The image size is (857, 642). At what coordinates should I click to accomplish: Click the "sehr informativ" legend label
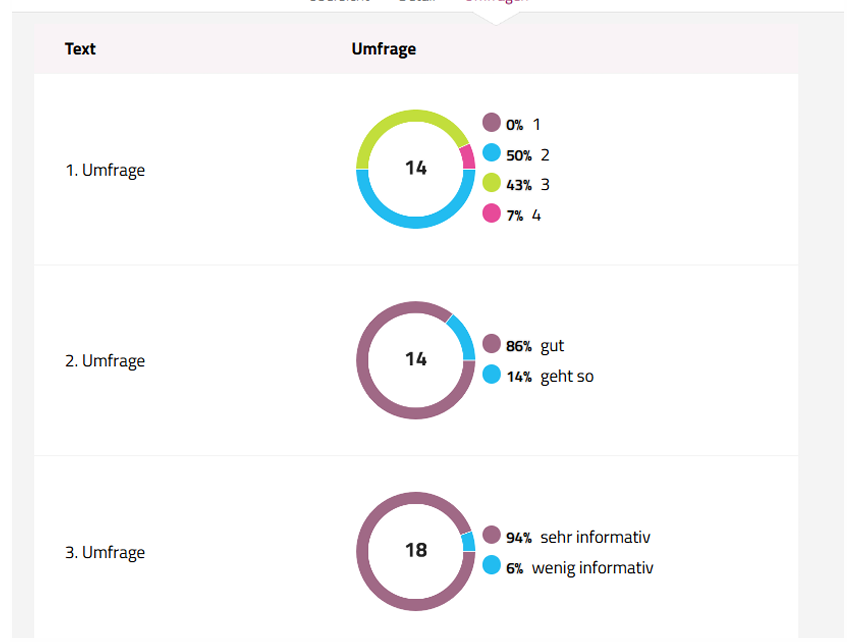pos(596,537)
